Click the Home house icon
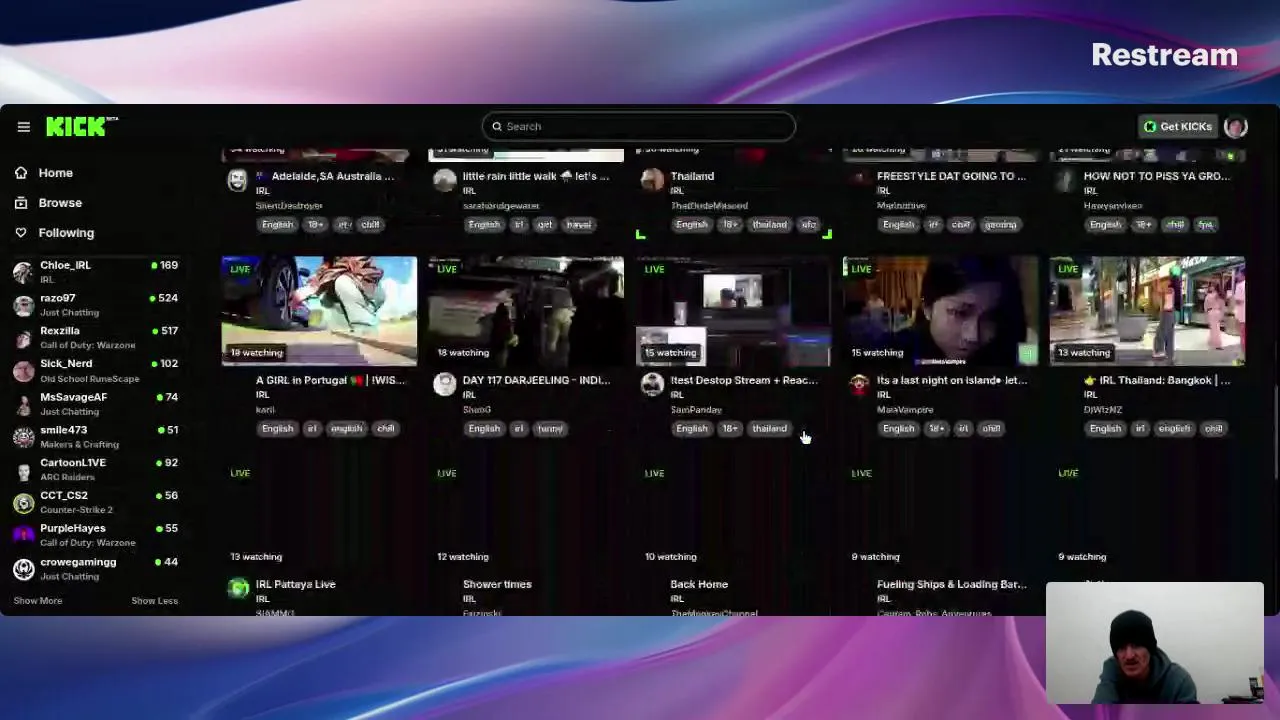The height and width of the screenshot is (720, 1280). pos(21,173)
